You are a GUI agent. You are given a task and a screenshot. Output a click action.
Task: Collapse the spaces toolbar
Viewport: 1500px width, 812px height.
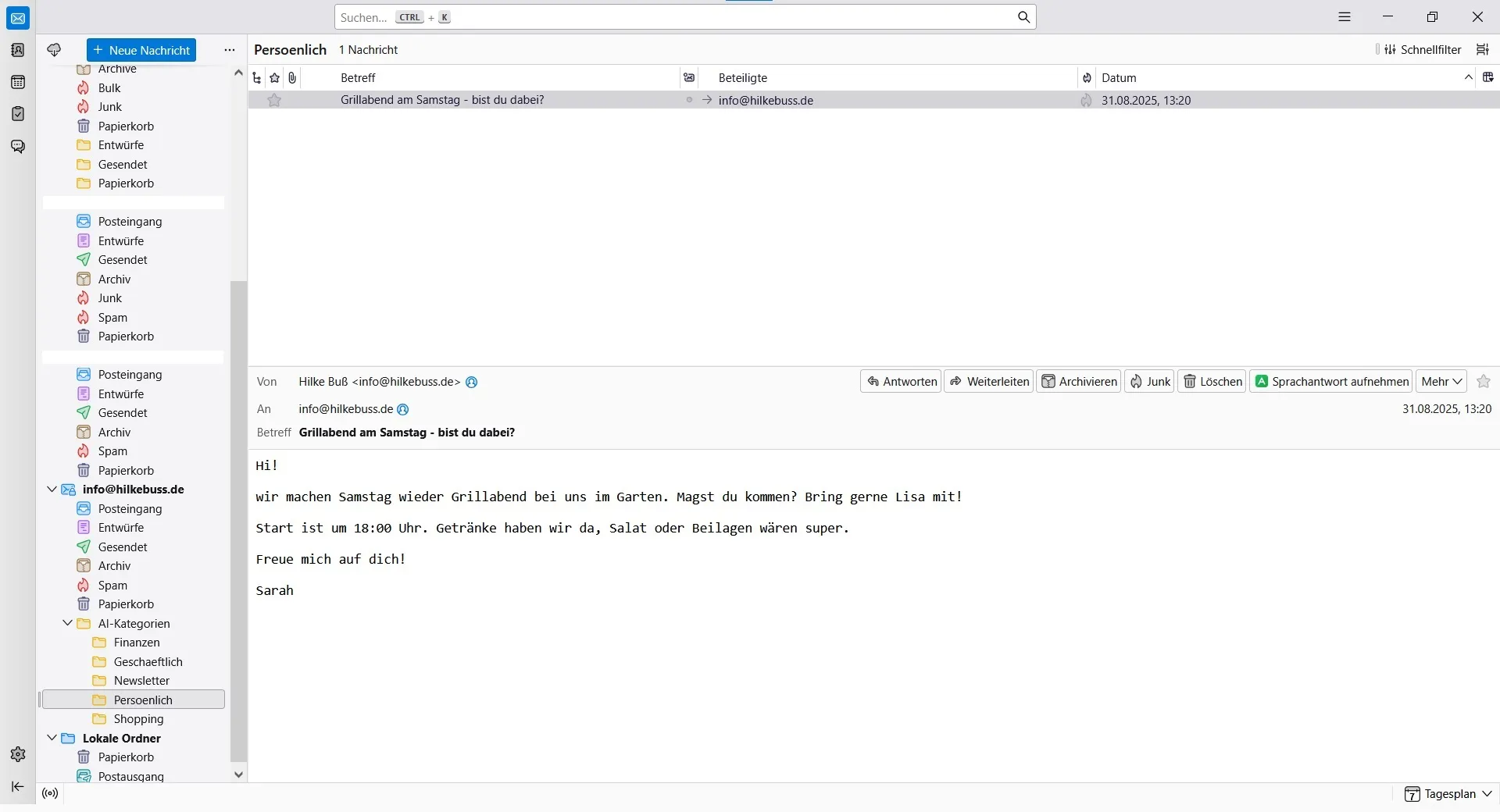[18, 786]
